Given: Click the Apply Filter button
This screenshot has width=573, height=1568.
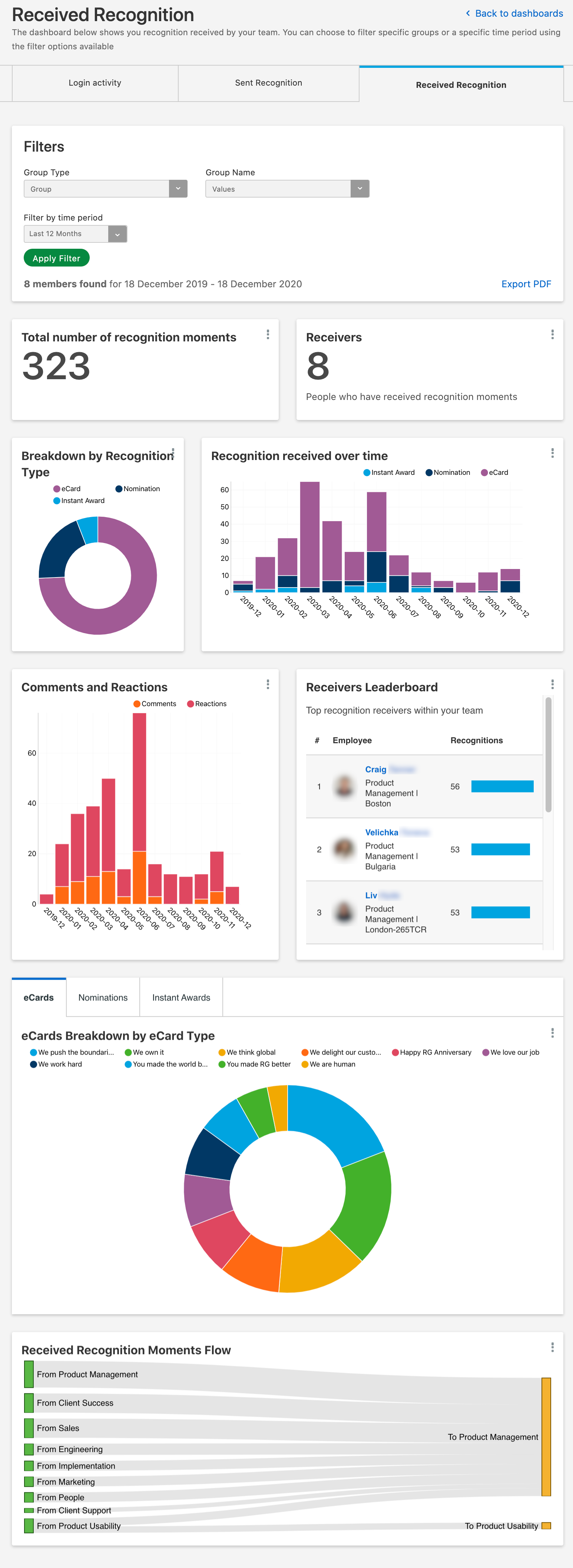Looking at the screenshot, I should point(57,258).
